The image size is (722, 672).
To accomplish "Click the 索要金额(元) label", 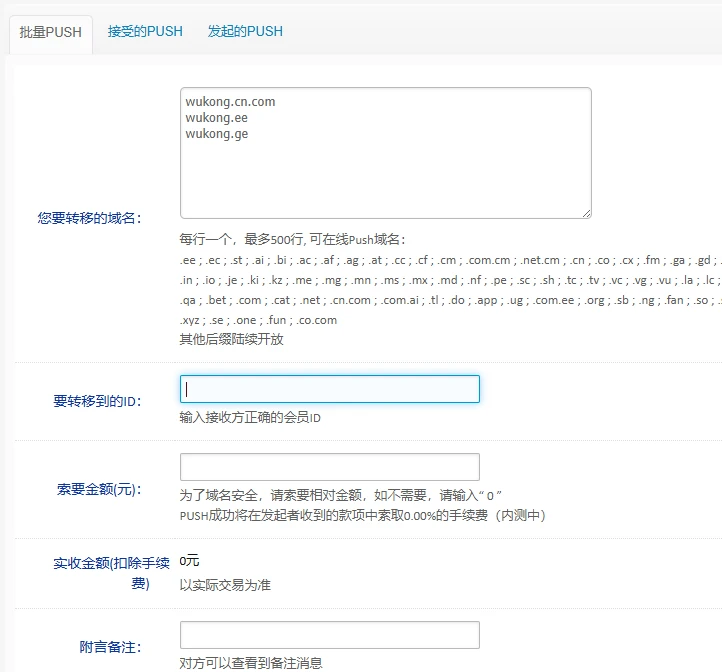I will click(x=99, y=489).
